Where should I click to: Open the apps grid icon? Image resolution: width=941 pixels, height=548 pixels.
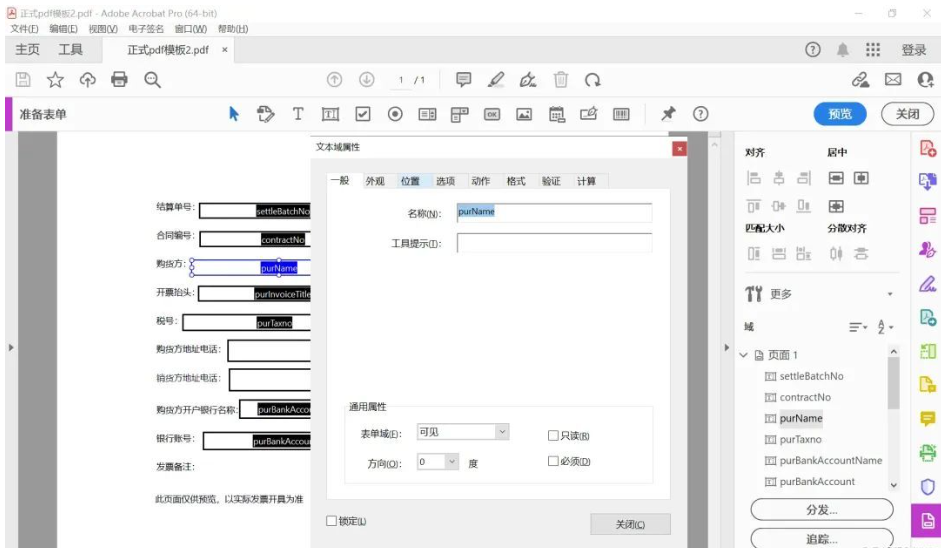[873, 50]
